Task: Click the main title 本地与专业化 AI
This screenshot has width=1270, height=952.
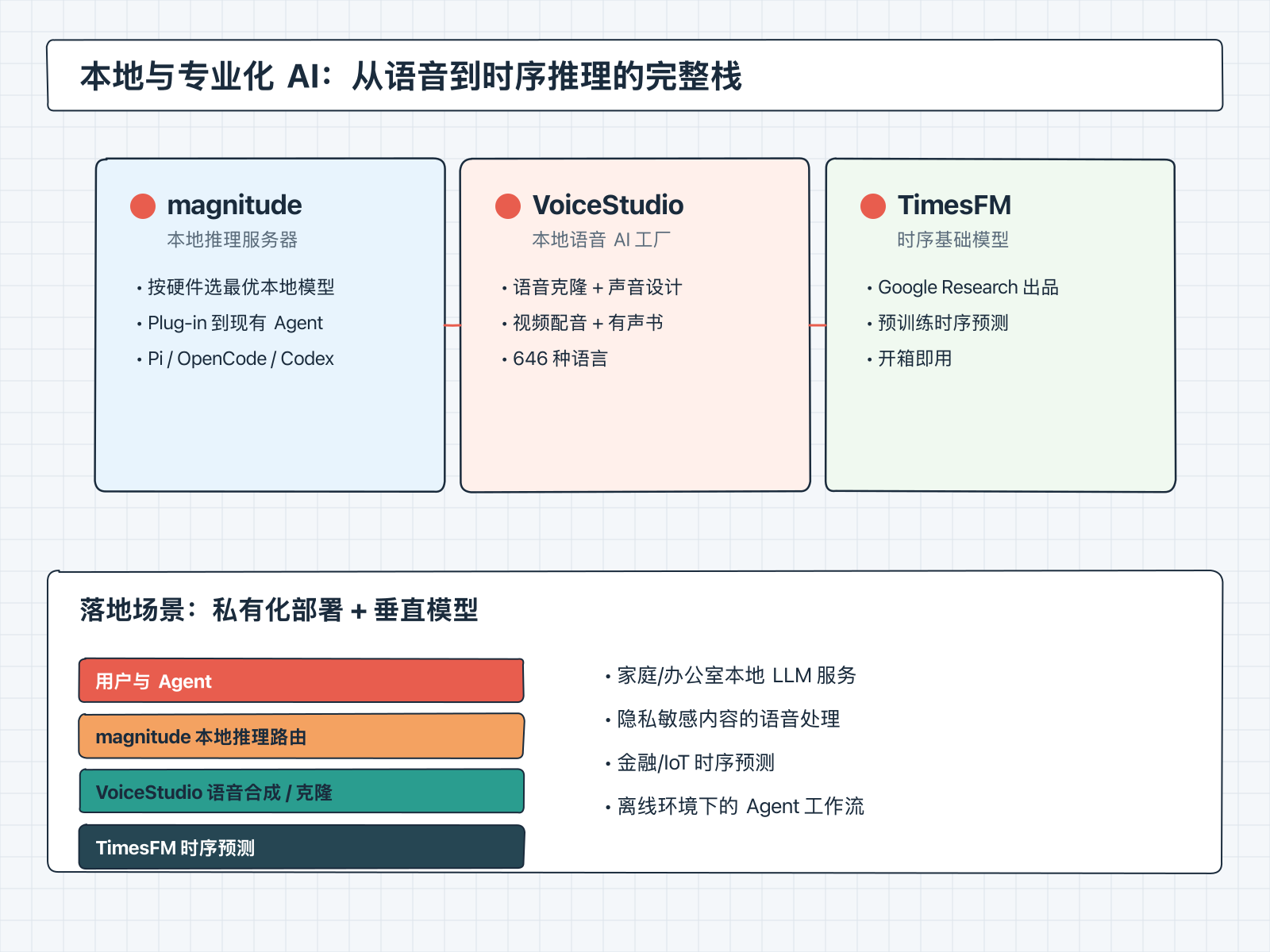Action: click(411, 77)
